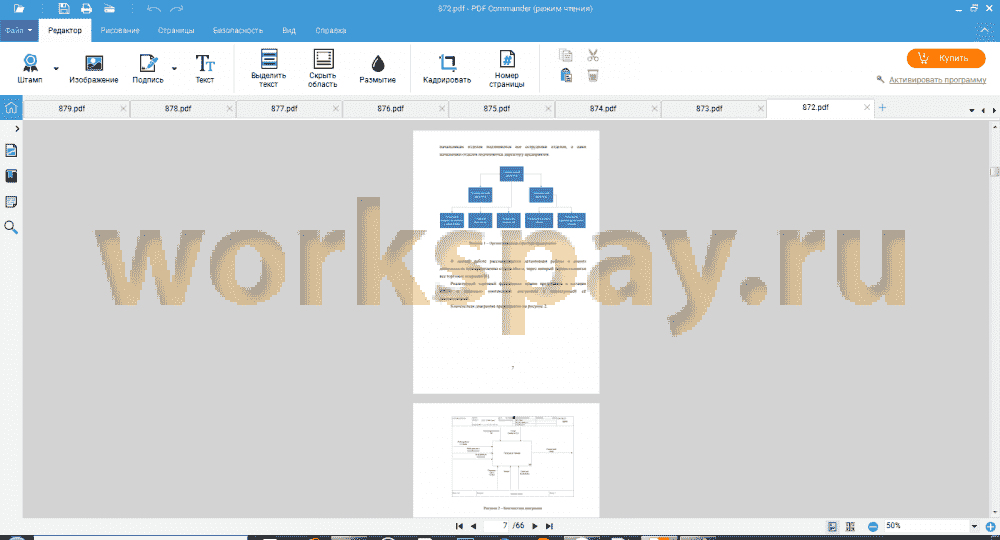Screen dimensions: 1000x540
Task: Switch to the 874.pdf document tab
Action: coord(603,108)
